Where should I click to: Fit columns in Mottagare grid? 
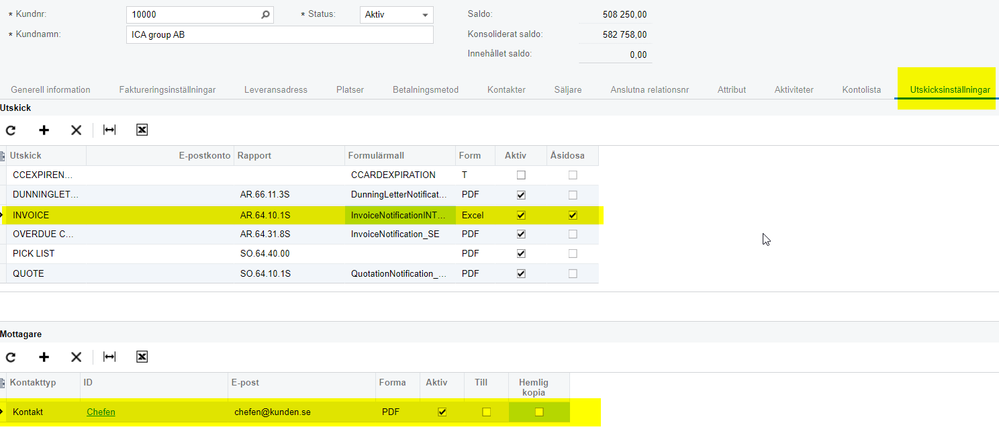click(x=110, y=357)
